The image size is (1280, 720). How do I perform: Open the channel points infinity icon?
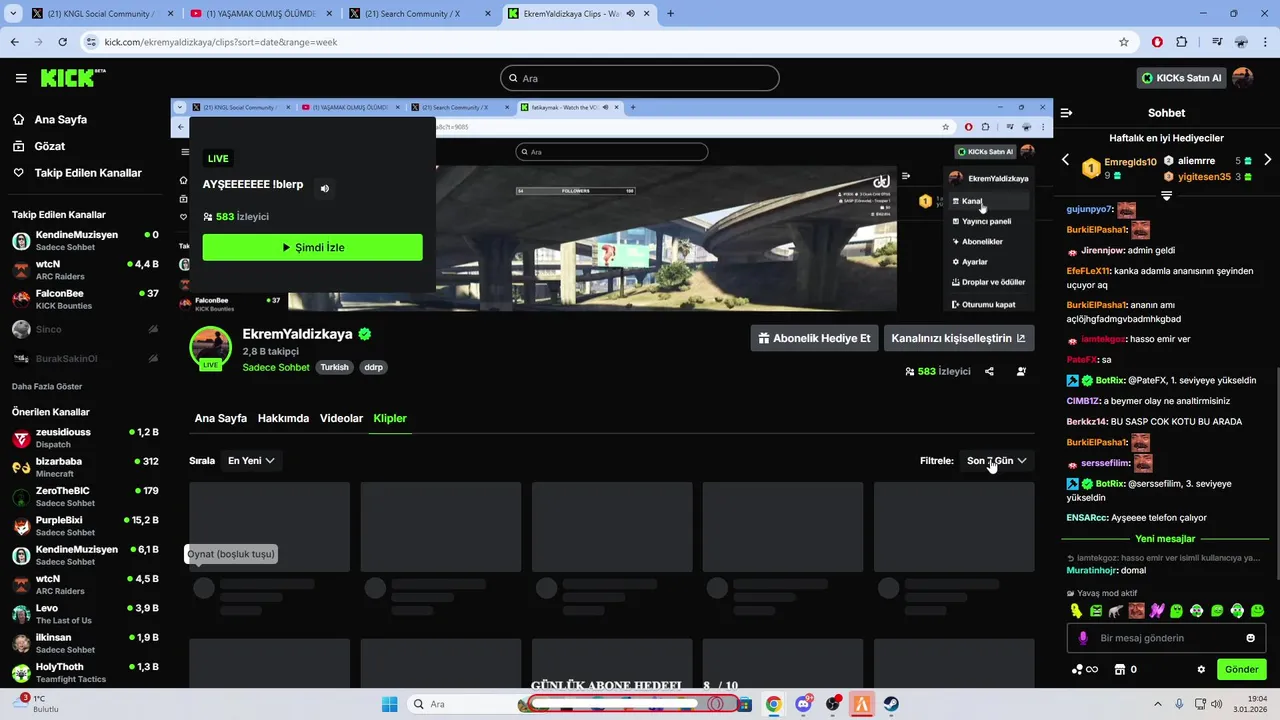[1085, 669]
